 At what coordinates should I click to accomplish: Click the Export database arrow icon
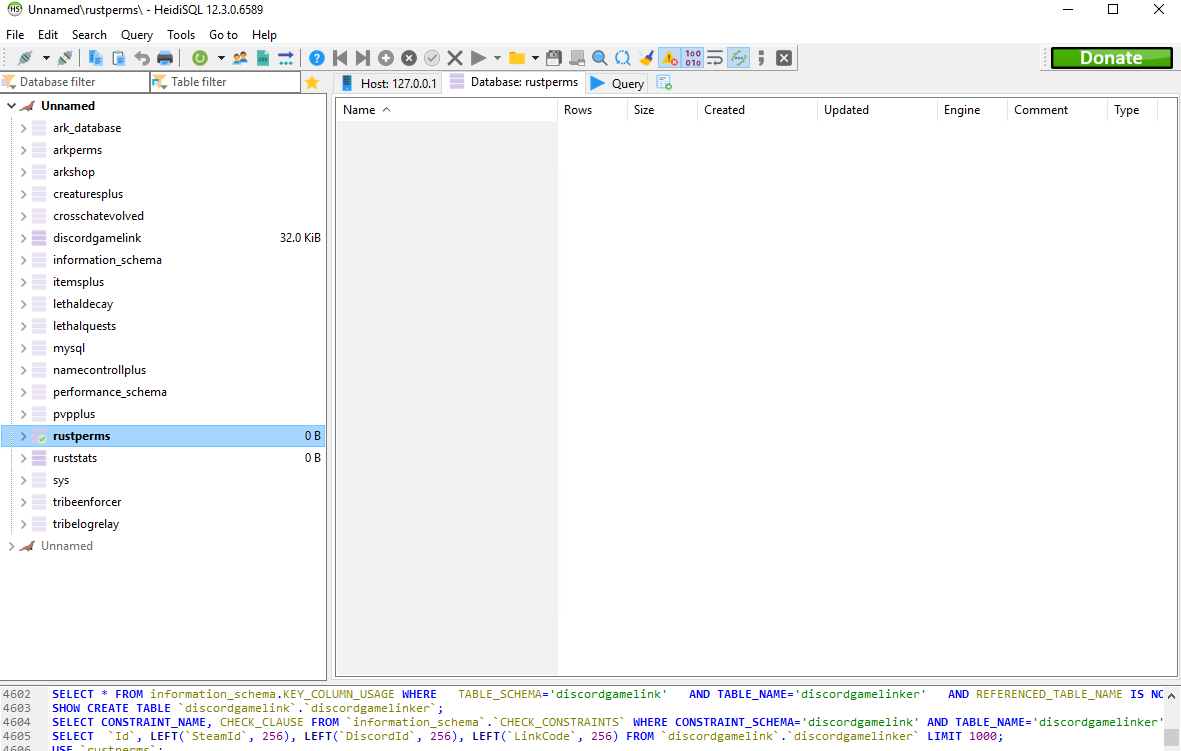click(285, 58)
